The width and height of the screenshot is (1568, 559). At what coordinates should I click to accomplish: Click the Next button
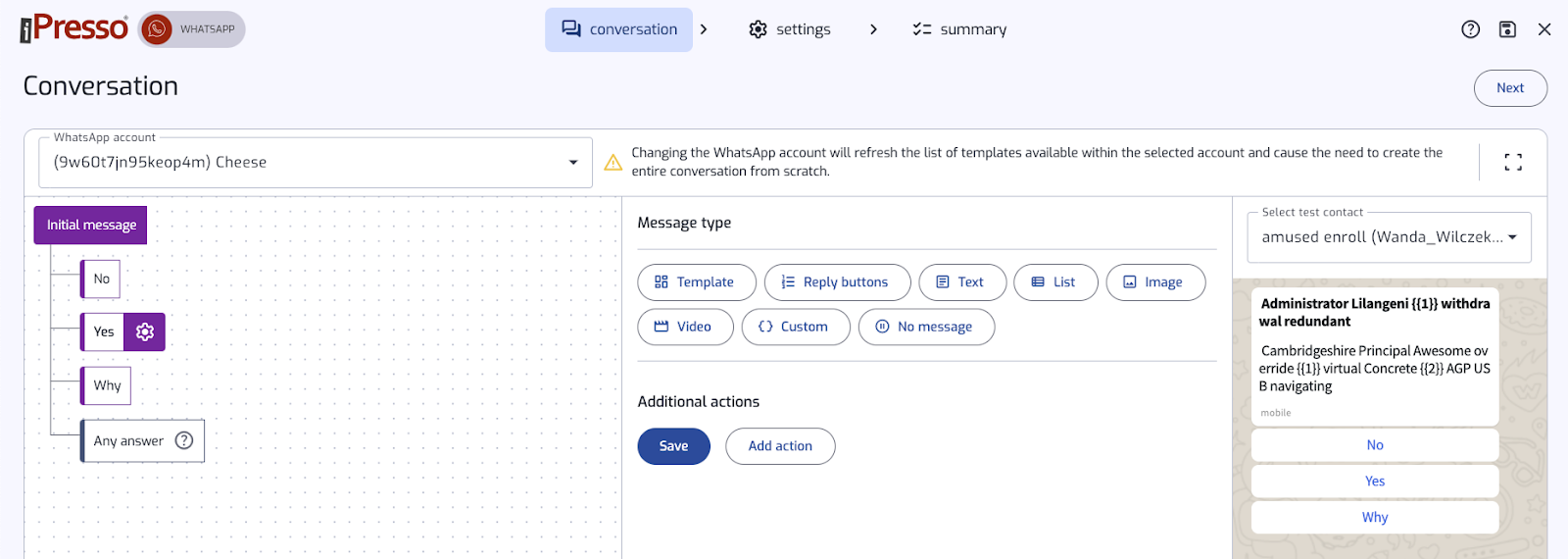point(1510,88)
